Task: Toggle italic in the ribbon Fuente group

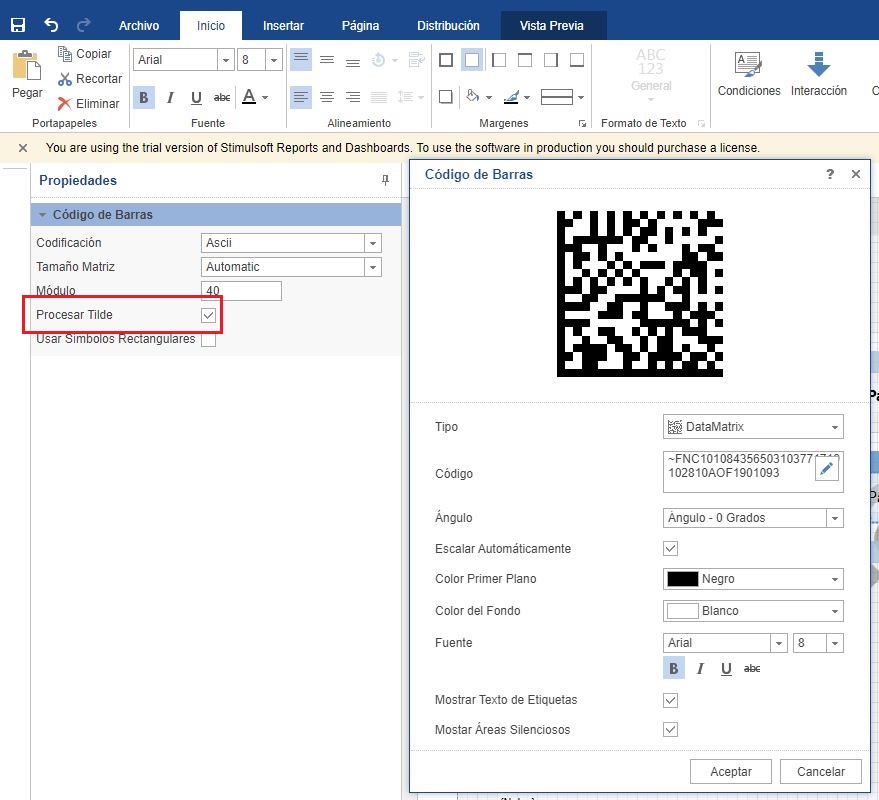Action: [170, 98]
